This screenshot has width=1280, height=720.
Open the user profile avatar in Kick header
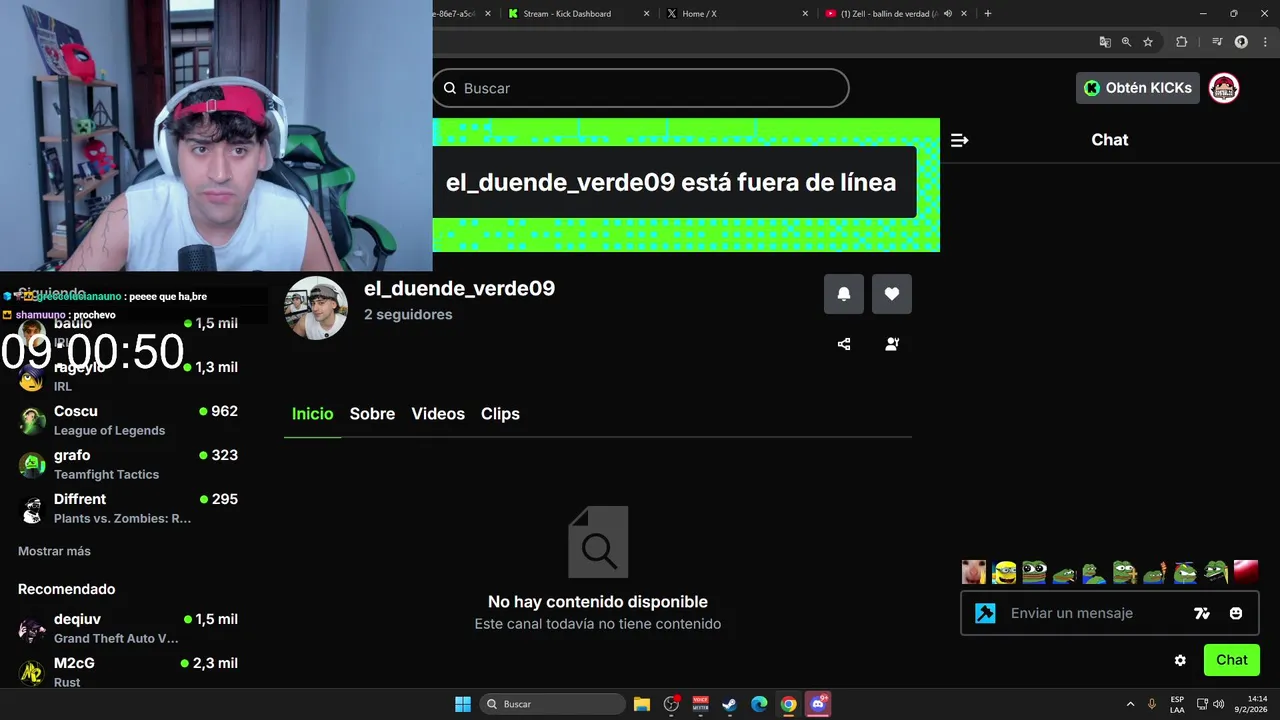coord(1224,88)
